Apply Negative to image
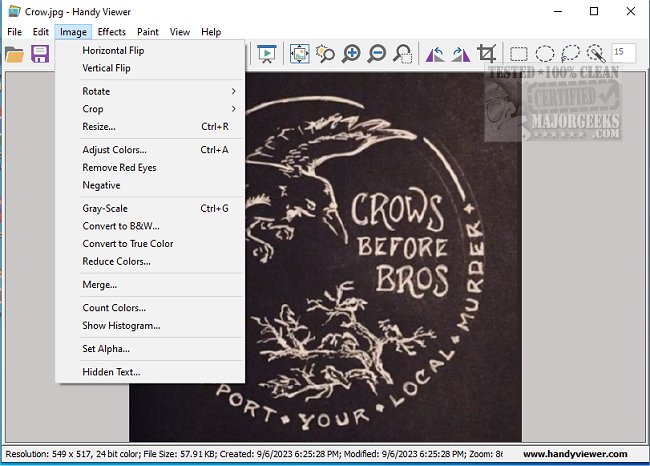The width and height of the screenshot is (650, 466). 150,185
